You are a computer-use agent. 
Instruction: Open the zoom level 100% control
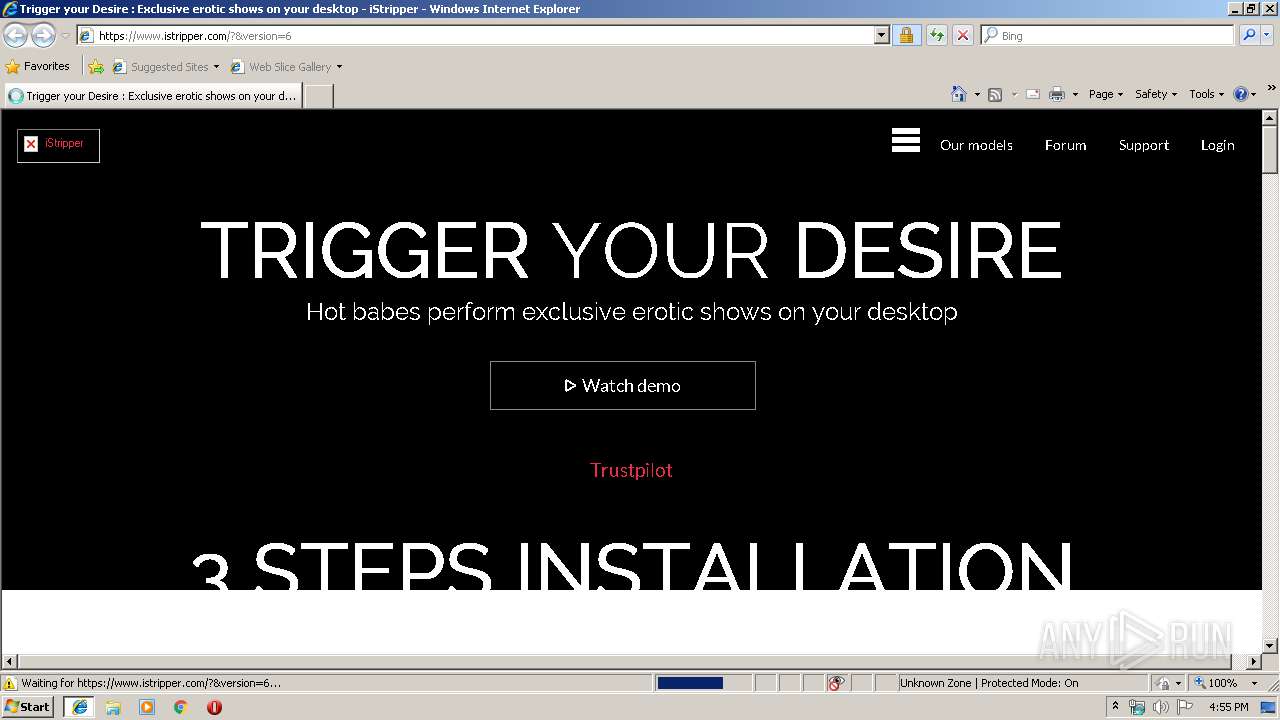click(x=1226, y=683)
